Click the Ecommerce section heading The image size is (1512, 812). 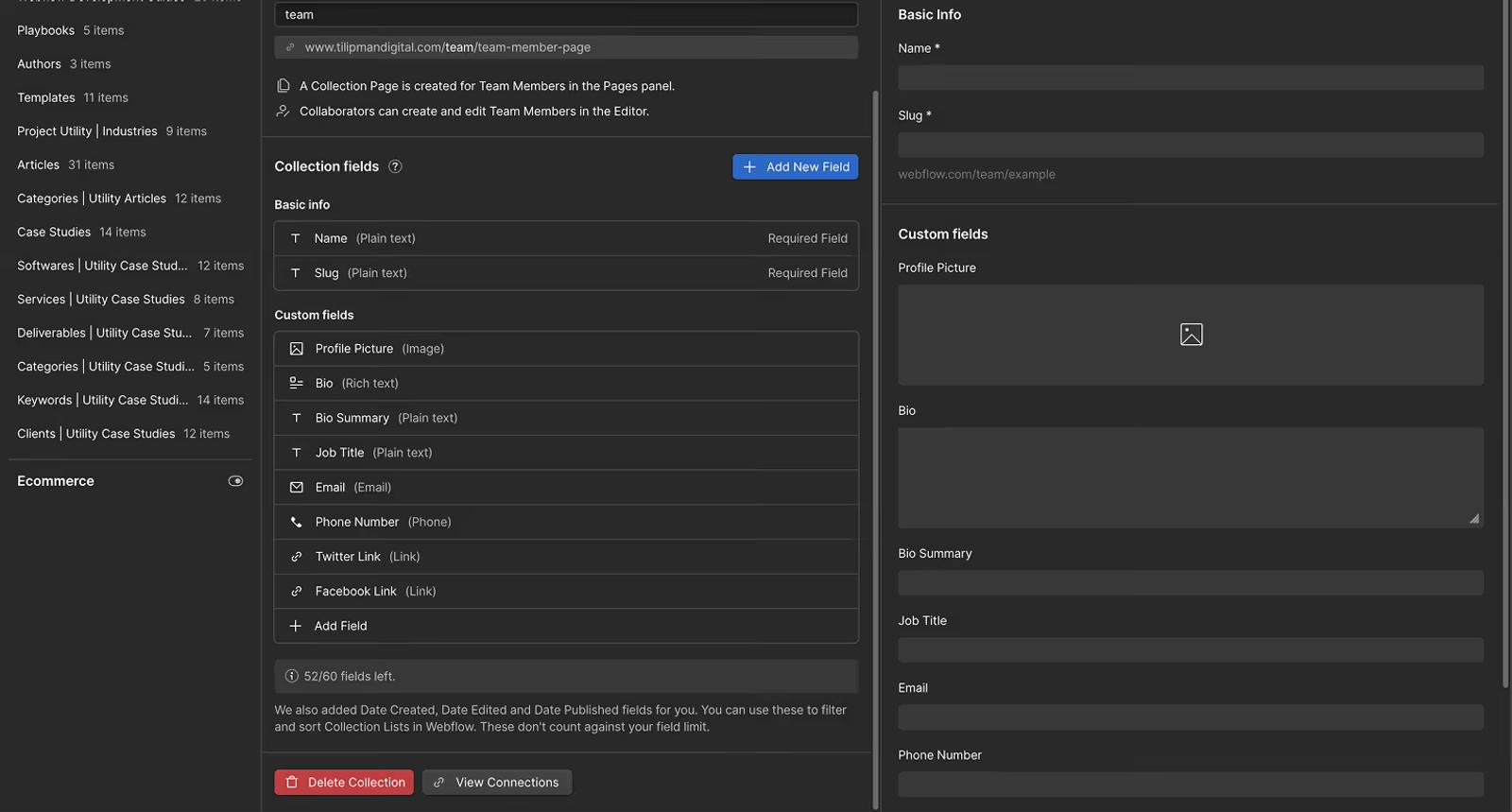pos(56,481)
